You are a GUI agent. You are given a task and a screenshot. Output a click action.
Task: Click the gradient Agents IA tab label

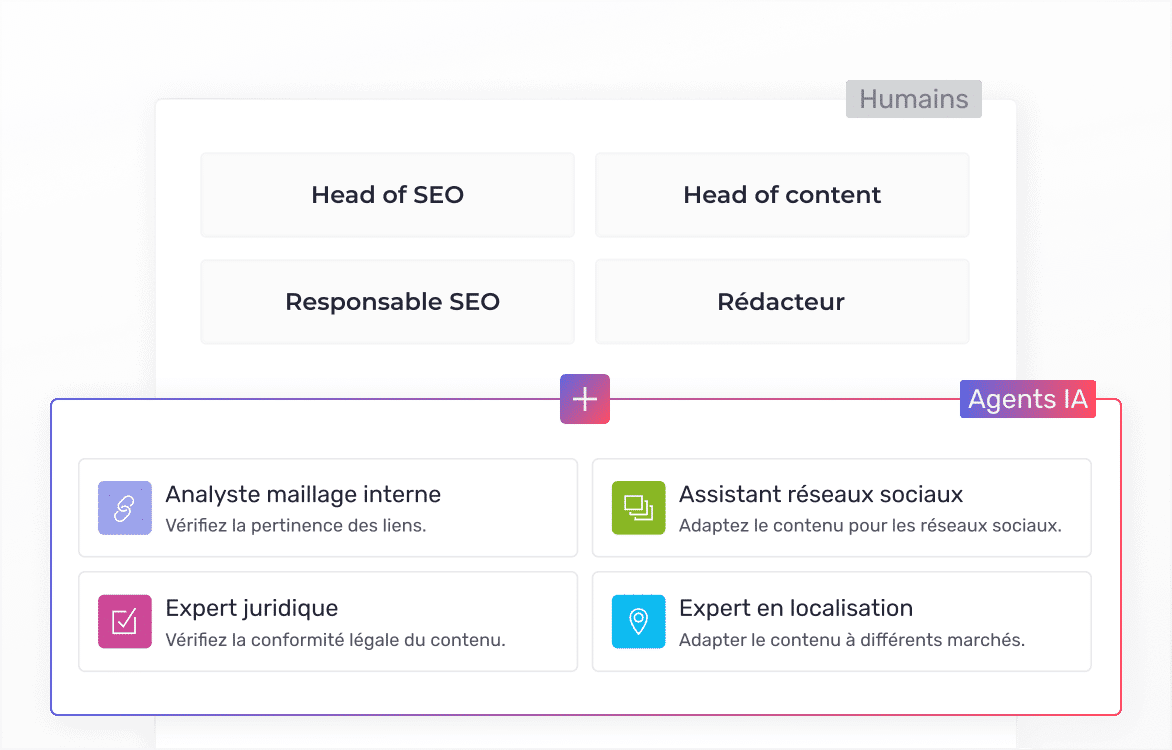pos(1027,400)
